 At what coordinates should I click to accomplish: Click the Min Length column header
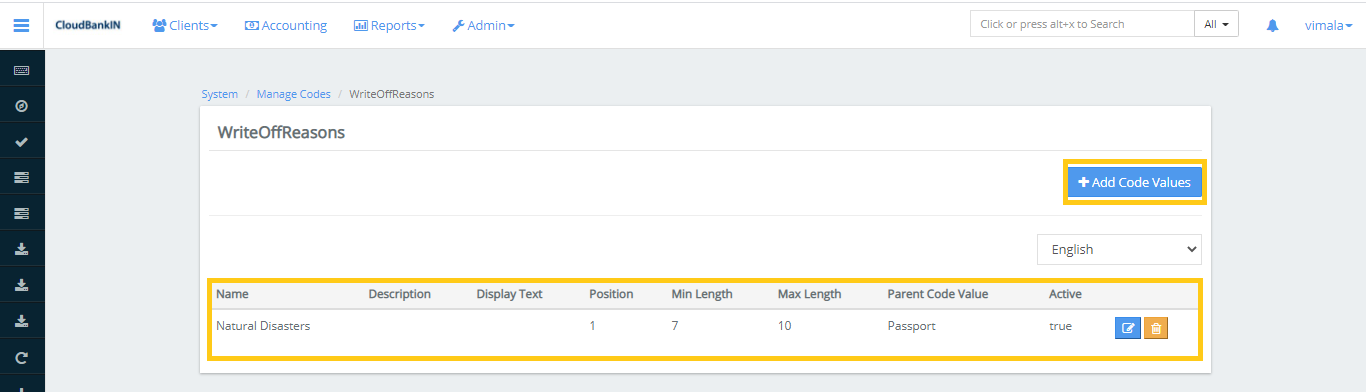click(x=701, y=294)
